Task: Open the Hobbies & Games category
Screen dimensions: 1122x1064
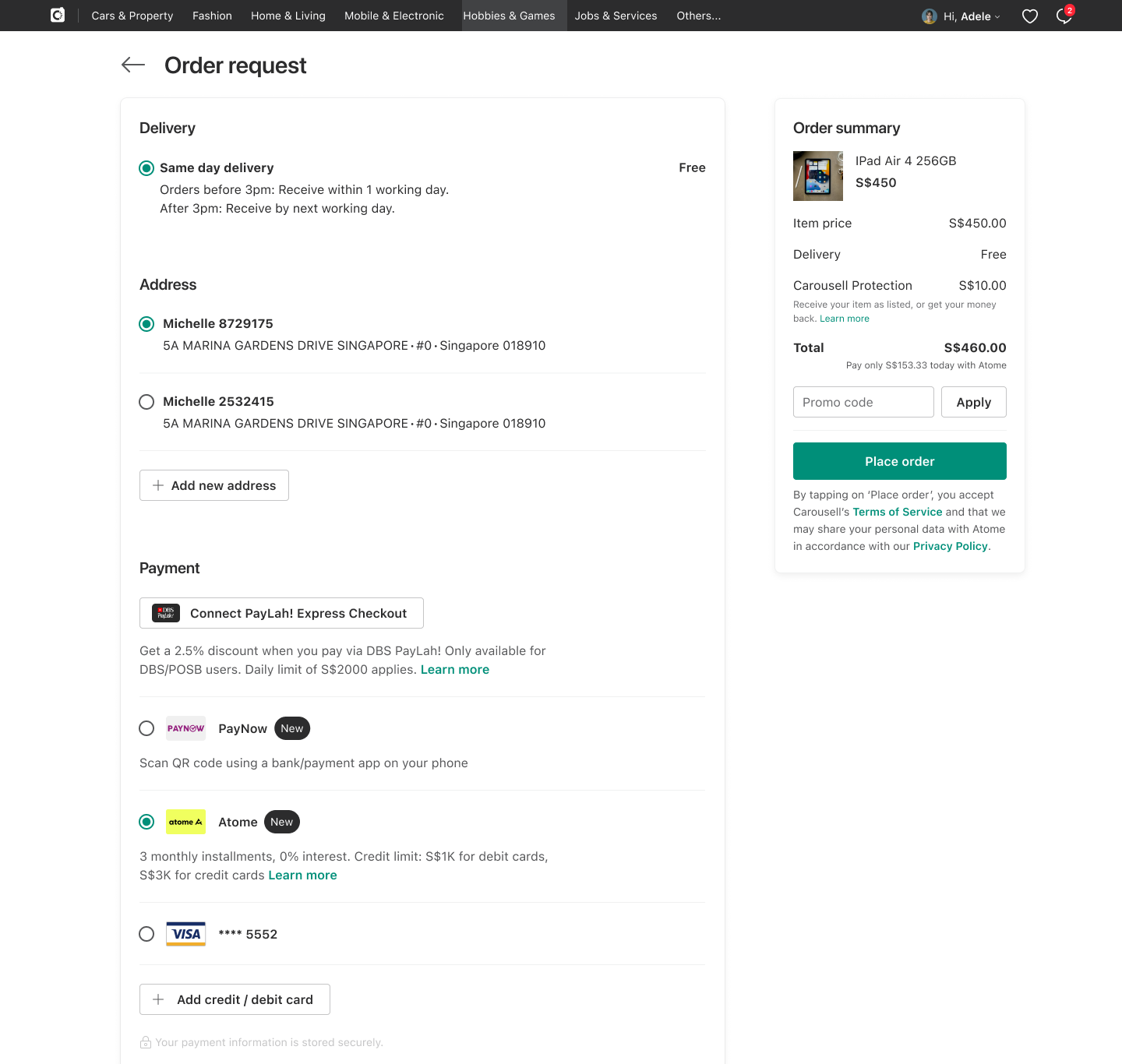Action: (509, 16)
